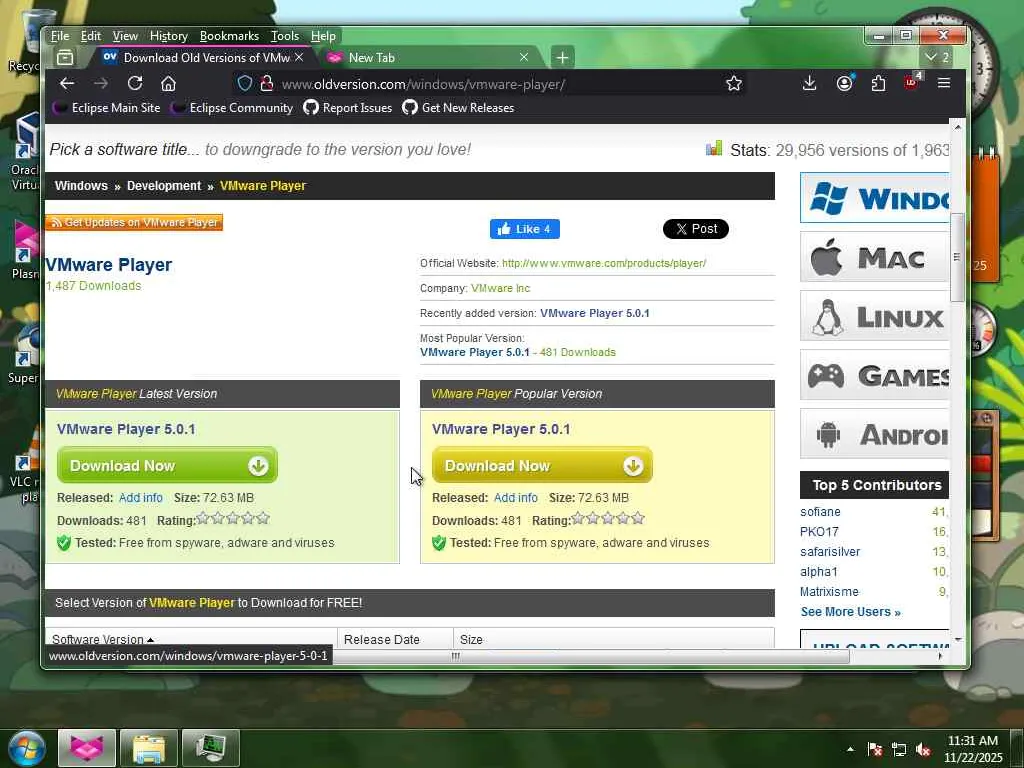Open the downloads panel
The image size is (1024, 768).
(809, 83)
